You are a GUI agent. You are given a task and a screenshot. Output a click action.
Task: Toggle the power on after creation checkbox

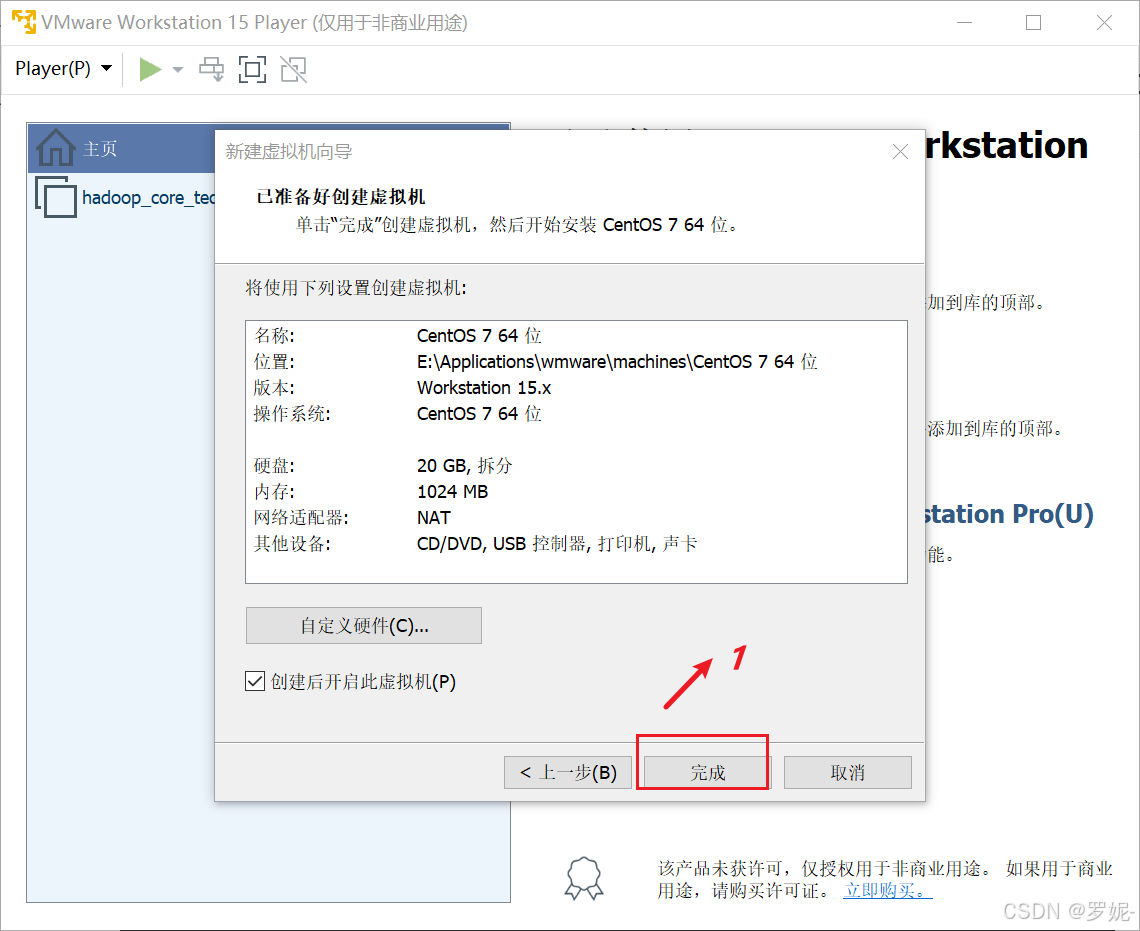click(254, 682)
